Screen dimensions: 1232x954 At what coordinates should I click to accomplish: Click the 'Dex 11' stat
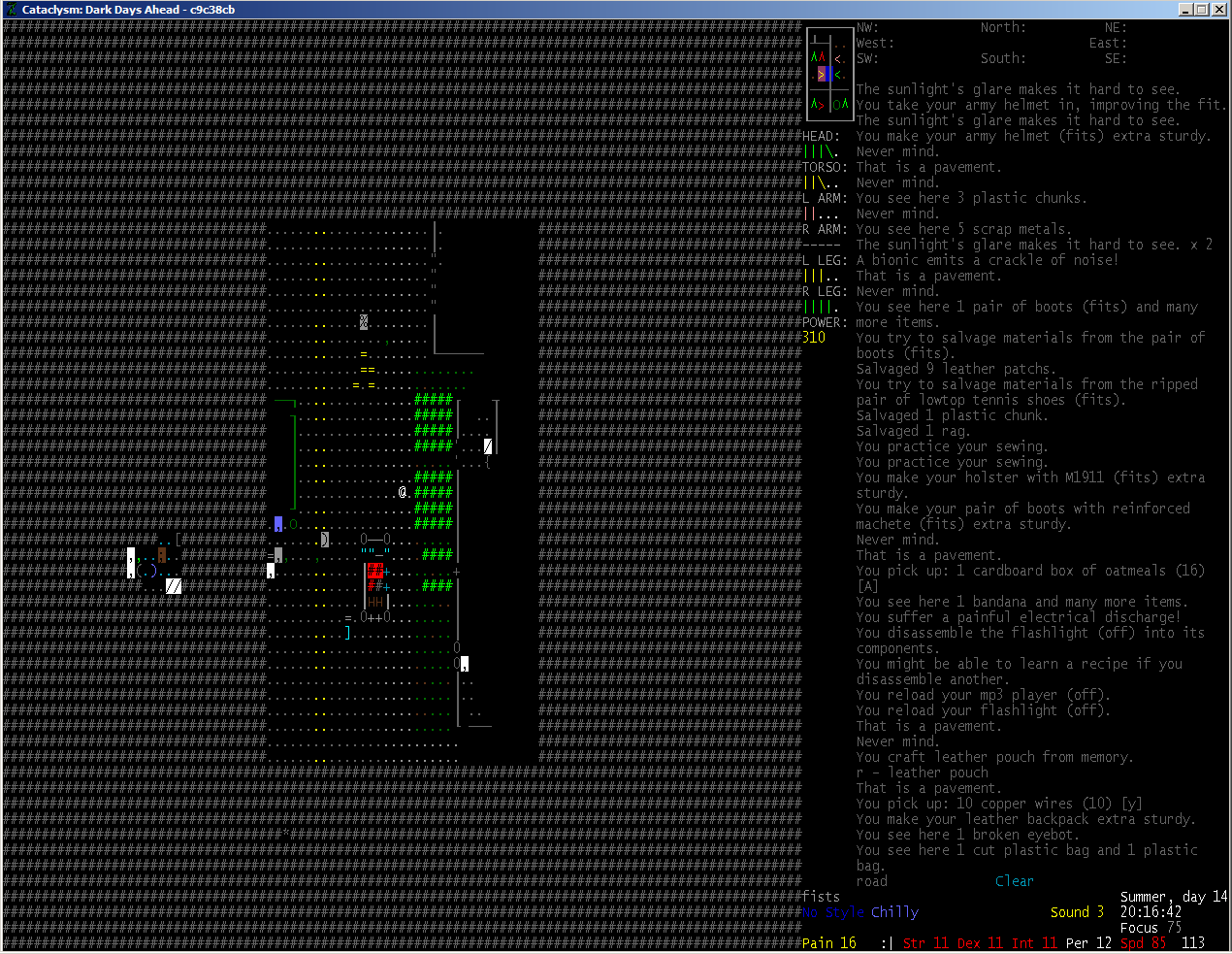coord(981,943)
